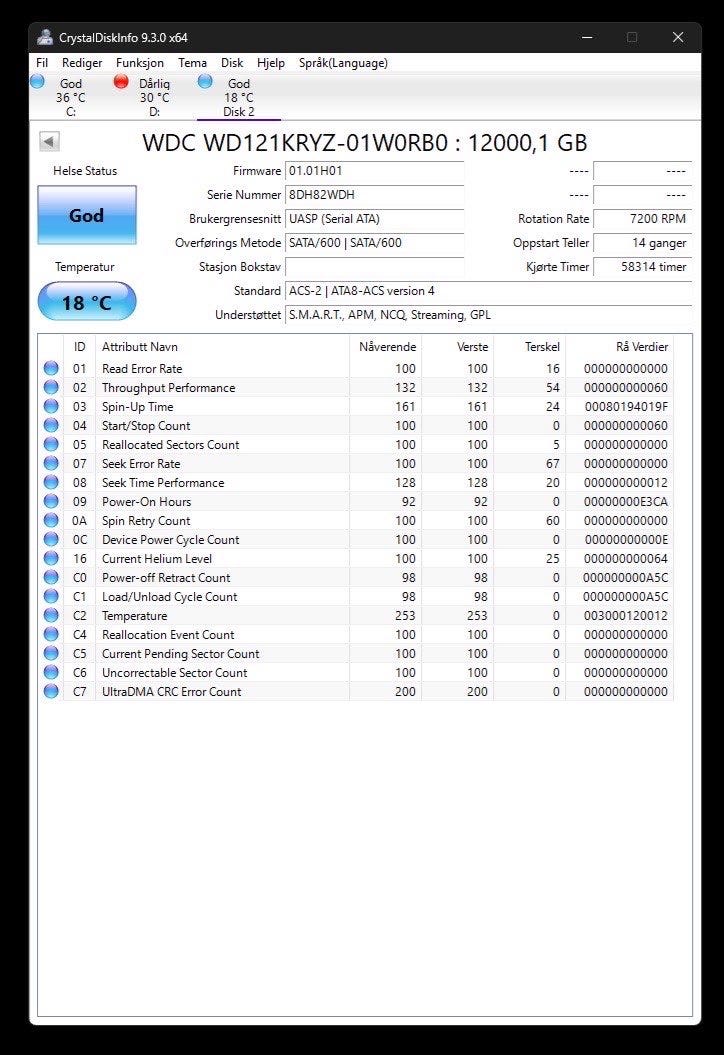This screenshot has height=1055, width=724.
Task: Open the Funksjon menu
Action: point(139,63)
